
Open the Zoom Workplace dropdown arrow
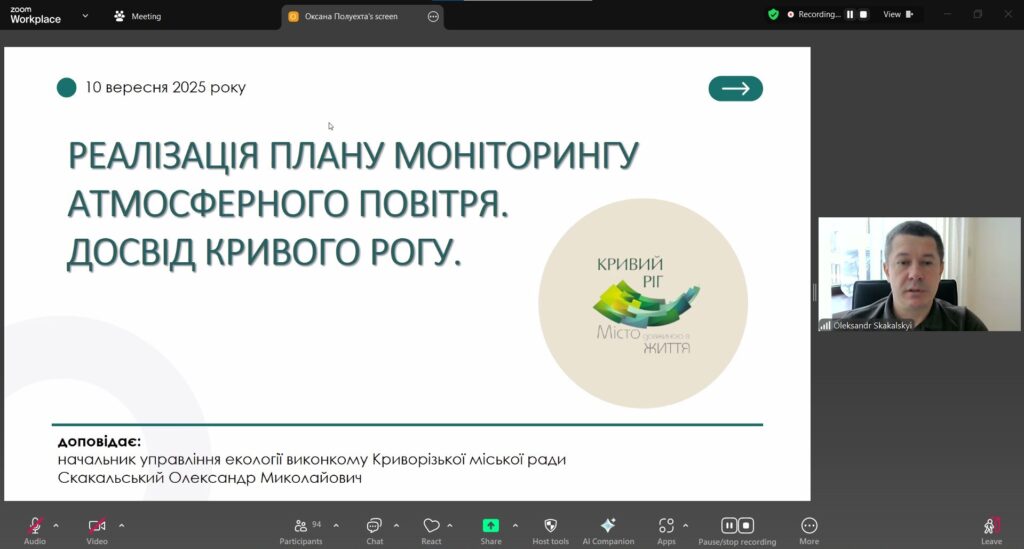(x=85, y=16)
